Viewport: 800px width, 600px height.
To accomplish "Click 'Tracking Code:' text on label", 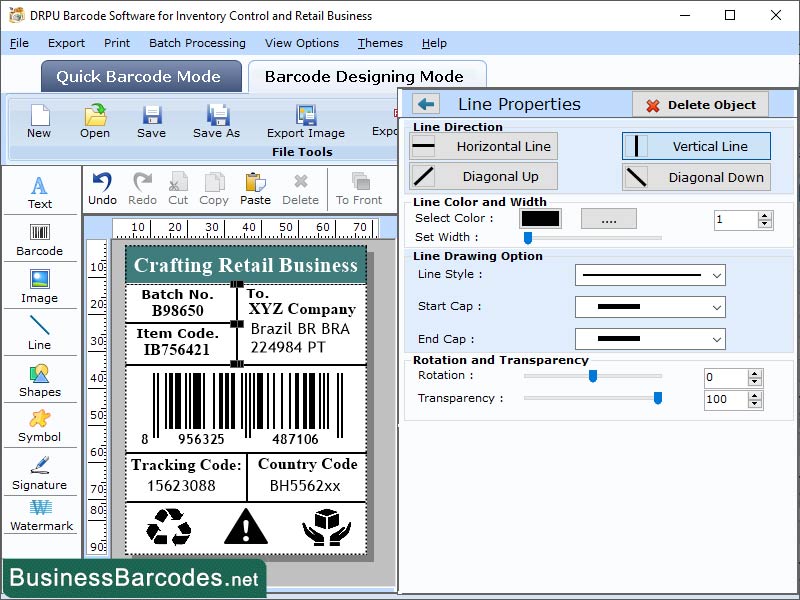I will click(x=186, y=465).
